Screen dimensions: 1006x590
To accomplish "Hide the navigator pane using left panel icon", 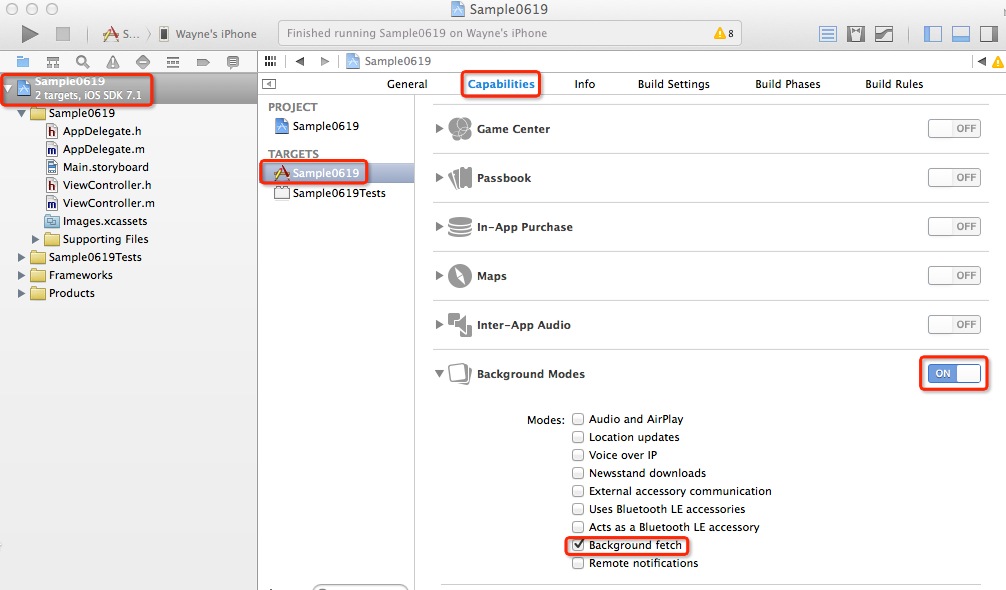I will coord(933,33).
